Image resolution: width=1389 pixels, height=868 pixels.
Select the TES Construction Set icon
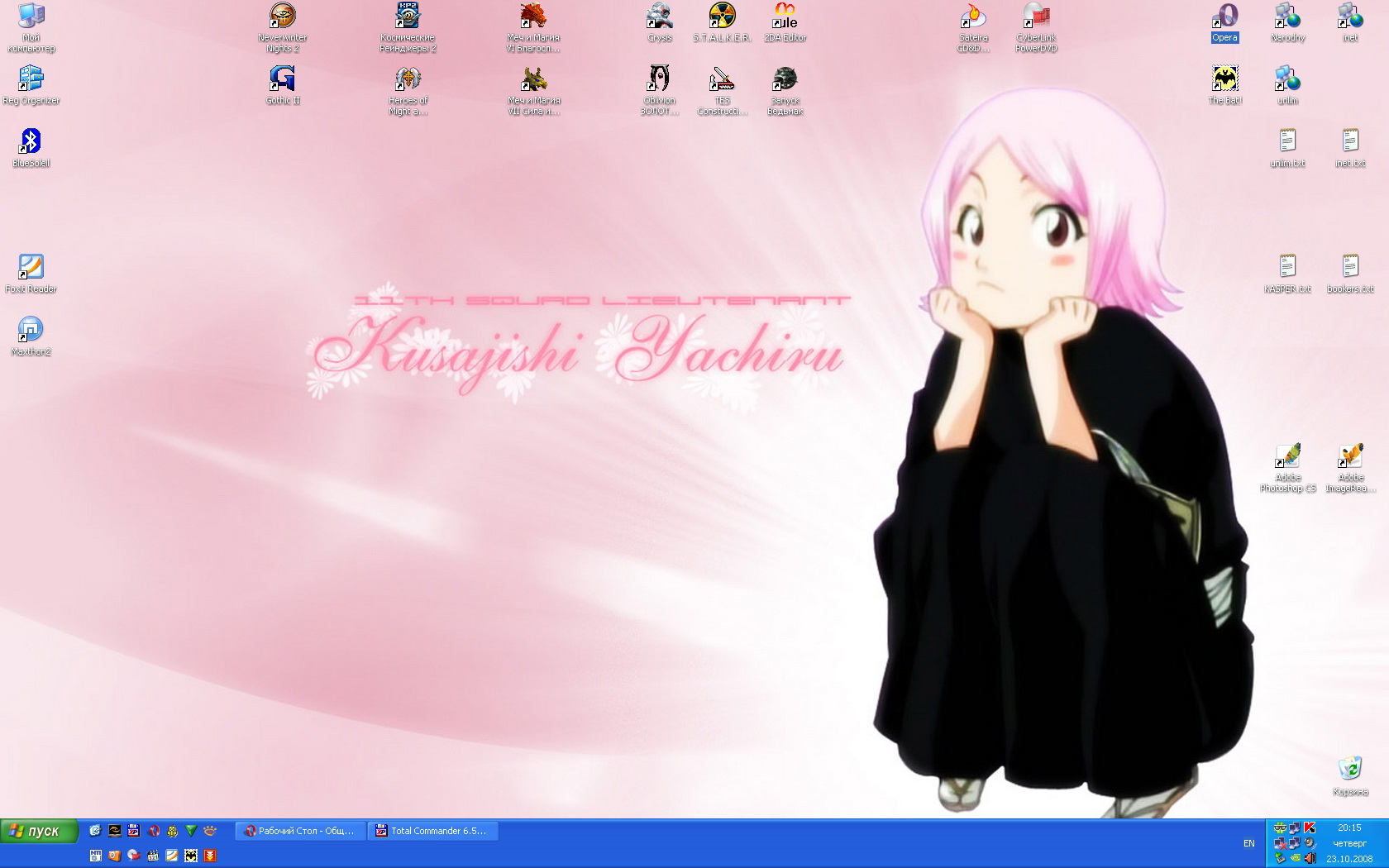tap(723, 90)
